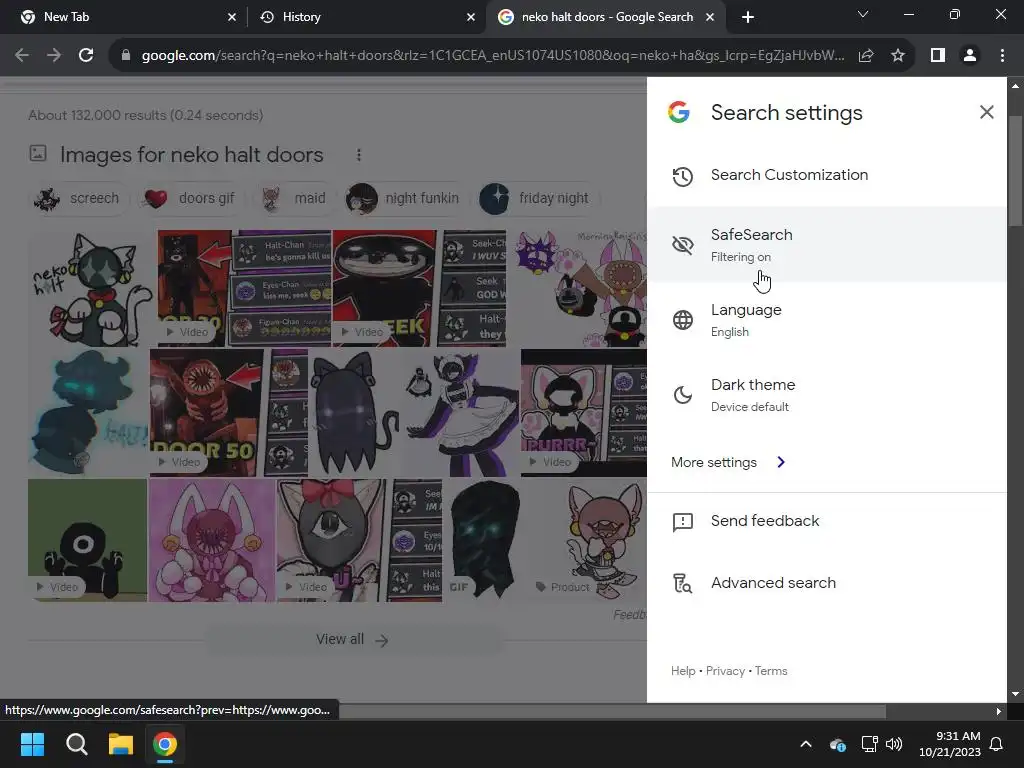Share this page from address bar
This screenshot has height=768, width=1024.
866,56
